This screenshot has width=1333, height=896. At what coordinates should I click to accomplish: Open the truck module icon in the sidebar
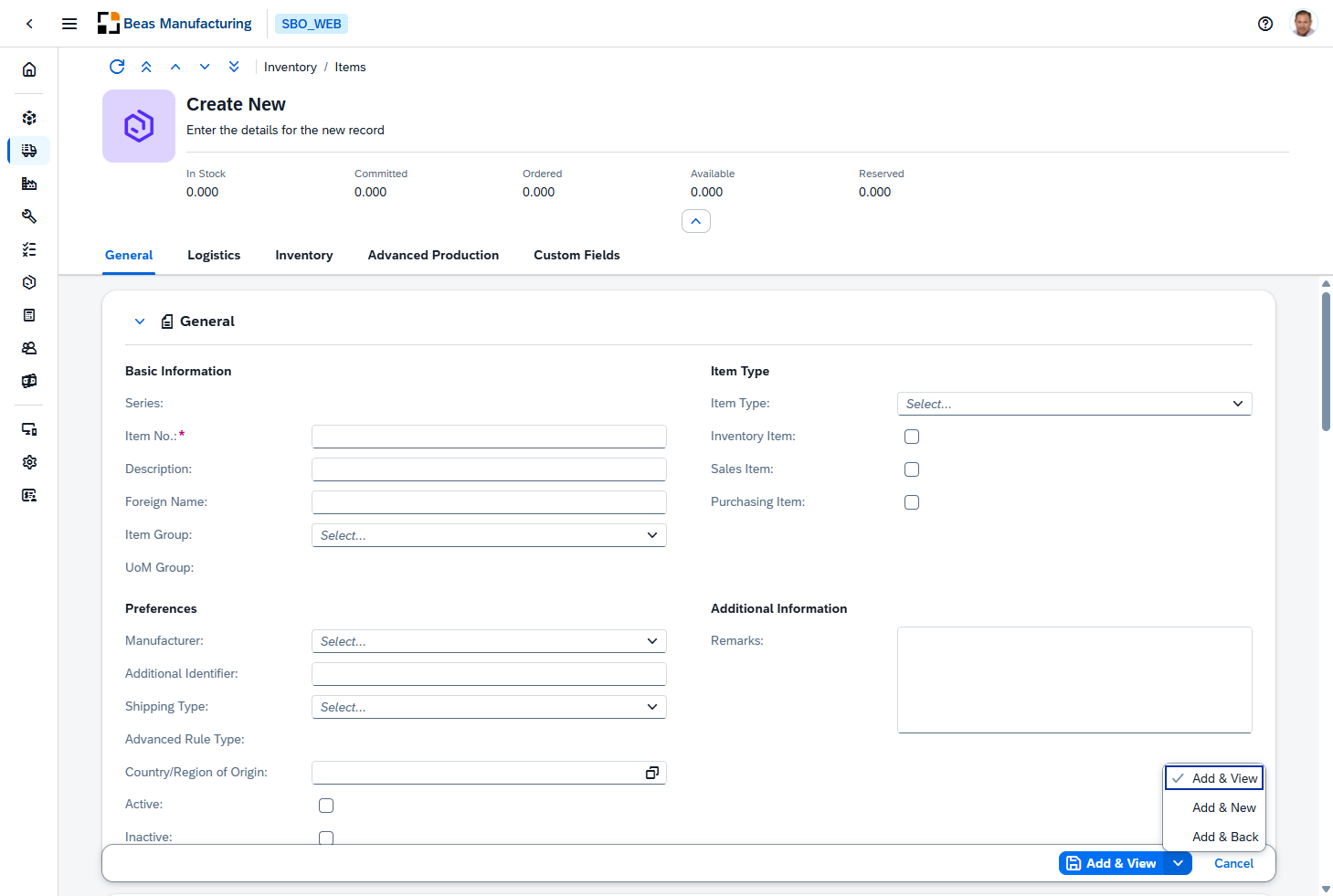(x=29, y=151)
